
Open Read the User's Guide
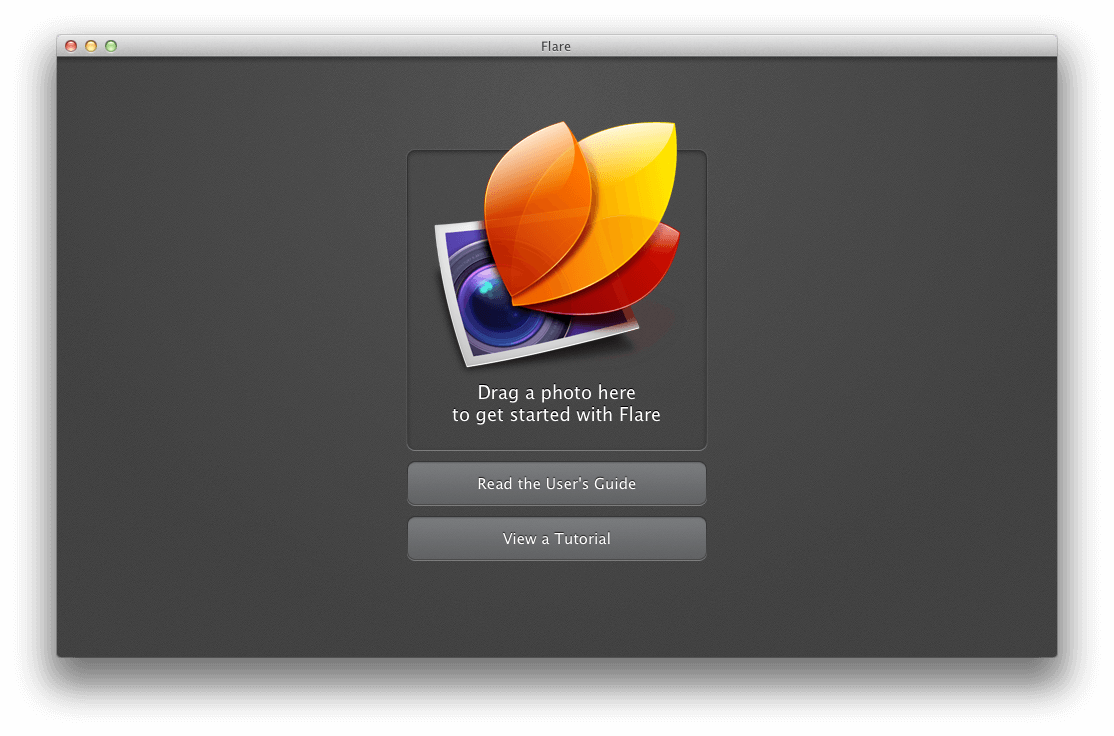click(x=556, y=483)
